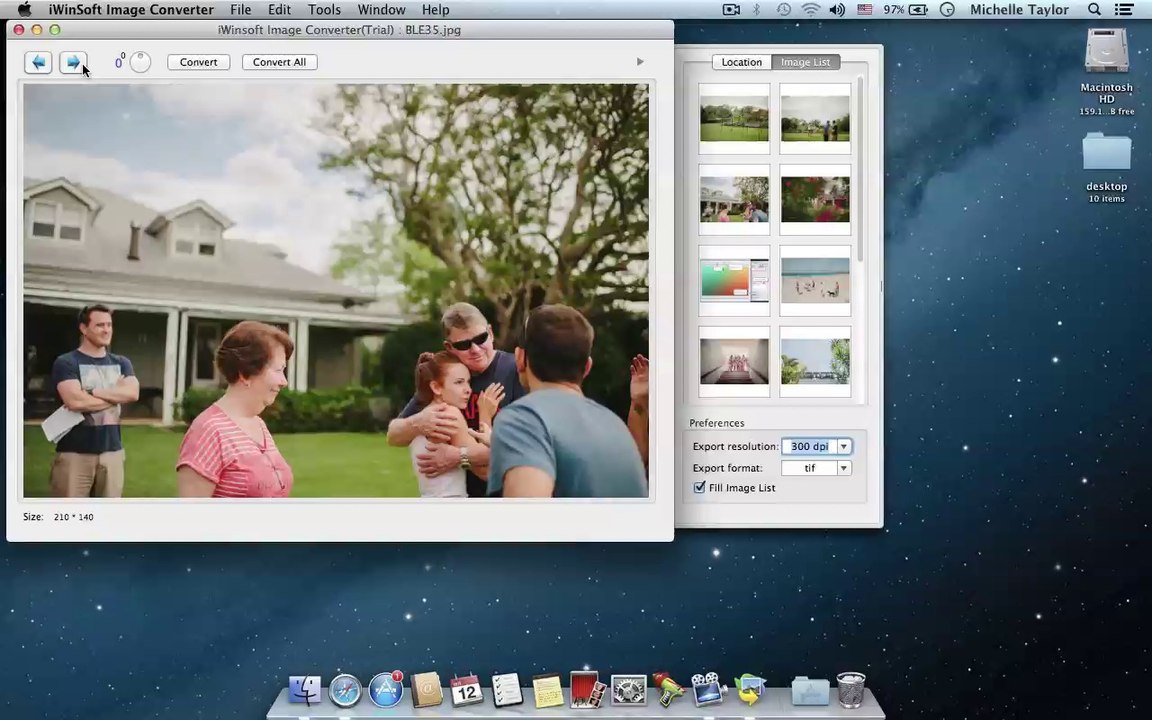Open Photo Booth in the Dock
Screen dimensions: 1152x720
point(588,690)
